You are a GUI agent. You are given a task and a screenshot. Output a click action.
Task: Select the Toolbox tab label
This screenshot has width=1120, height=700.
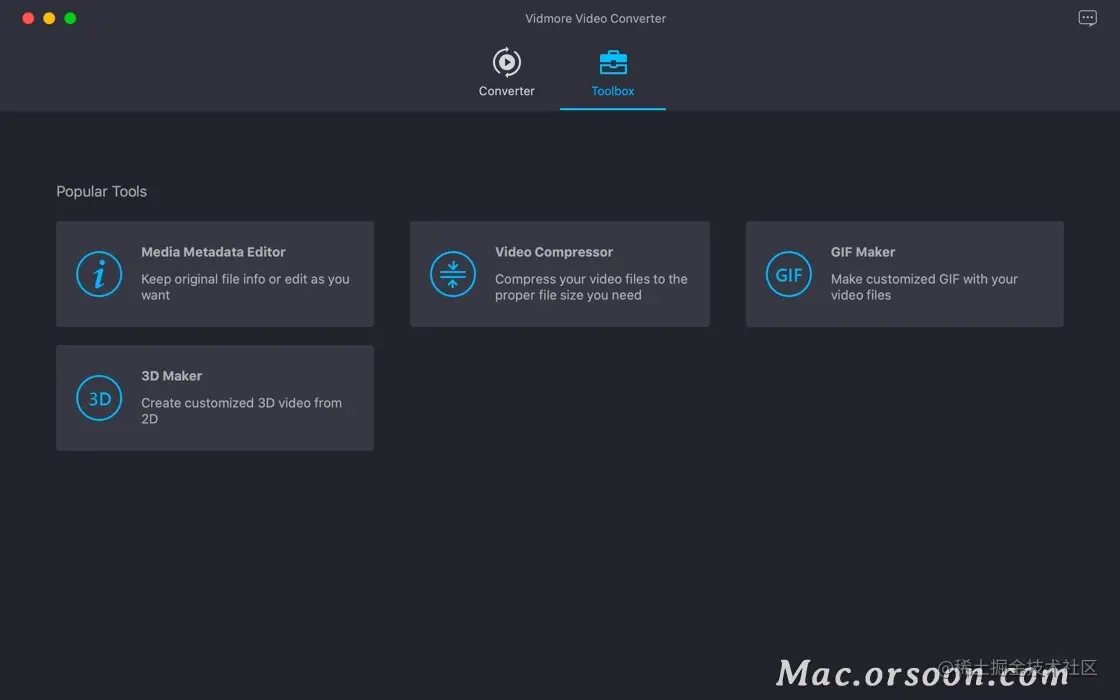613,91
